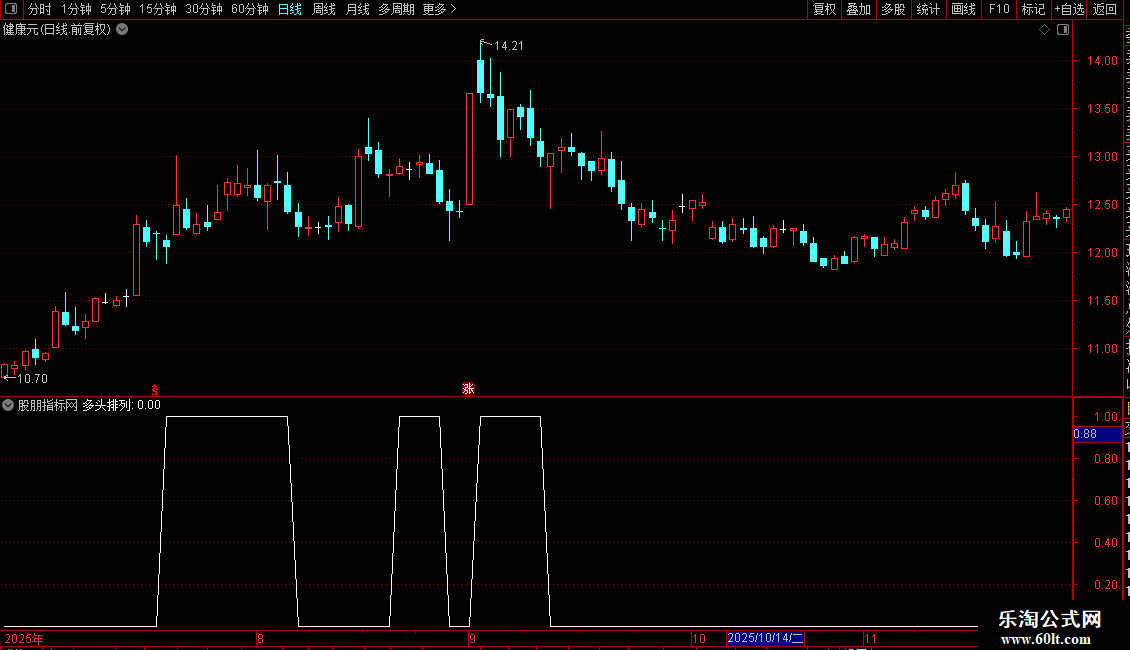The height and width of the screenshot is (650, 1130).
Task: Click the 0.80 indicator axis label
Action: (x=1105, y=459)
